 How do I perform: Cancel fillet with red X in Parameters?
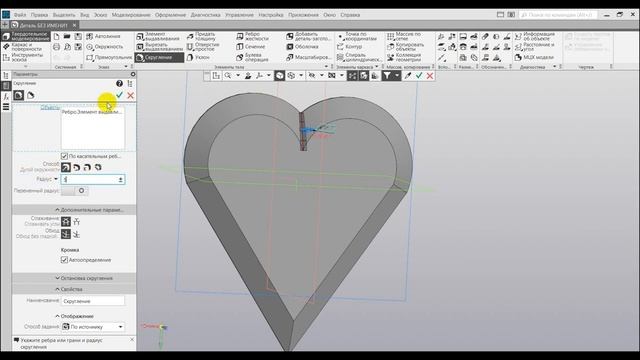click(x=130, y=95)
